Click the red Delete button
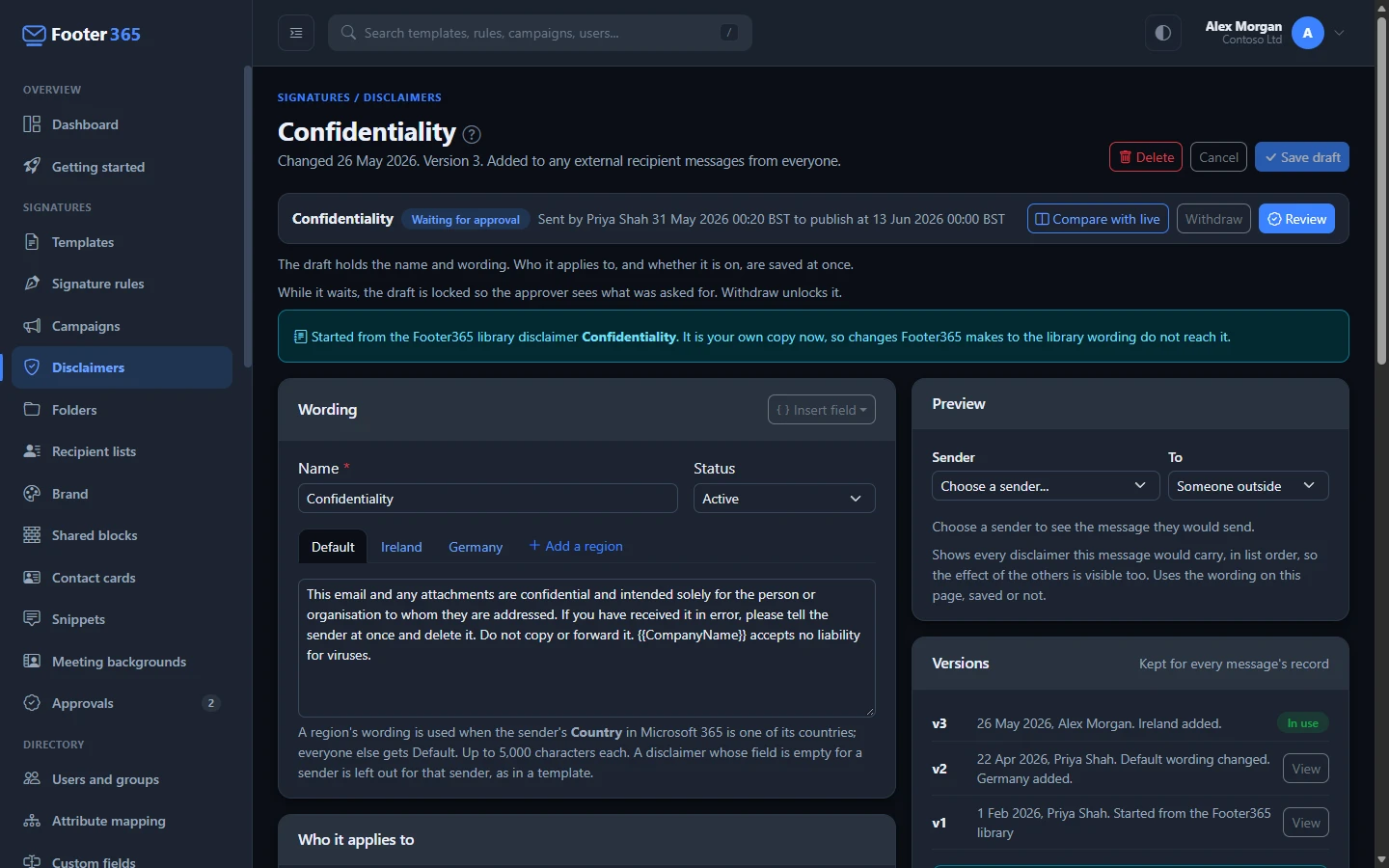The image size is (1389, 868). point(1146,157)
